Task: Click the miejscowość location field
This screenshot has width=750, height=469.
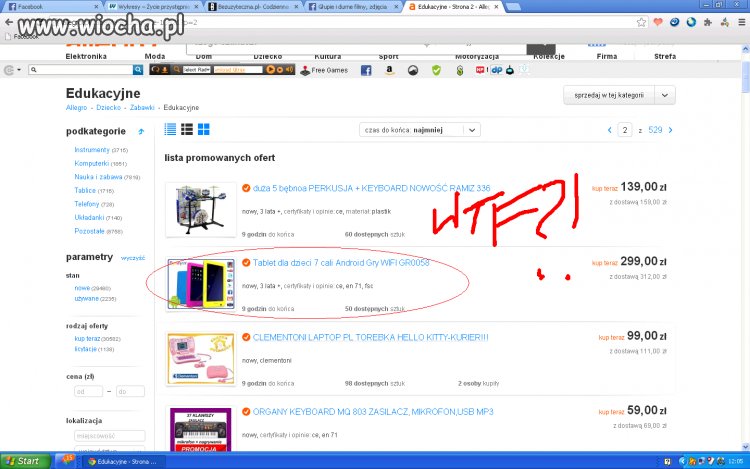Action: 110,436
